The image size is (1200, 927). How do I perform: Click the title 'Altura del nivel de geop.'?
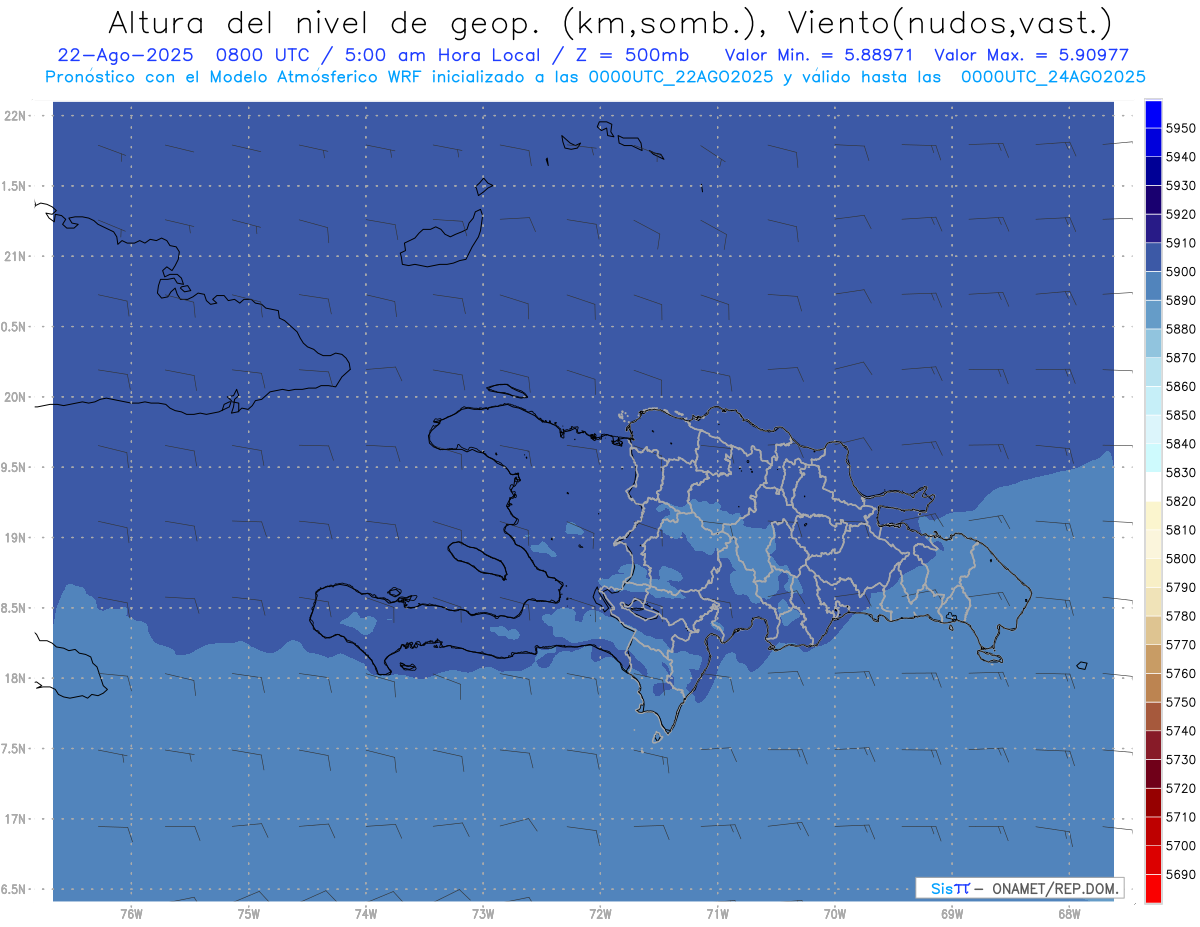click(x=326, y=22)
